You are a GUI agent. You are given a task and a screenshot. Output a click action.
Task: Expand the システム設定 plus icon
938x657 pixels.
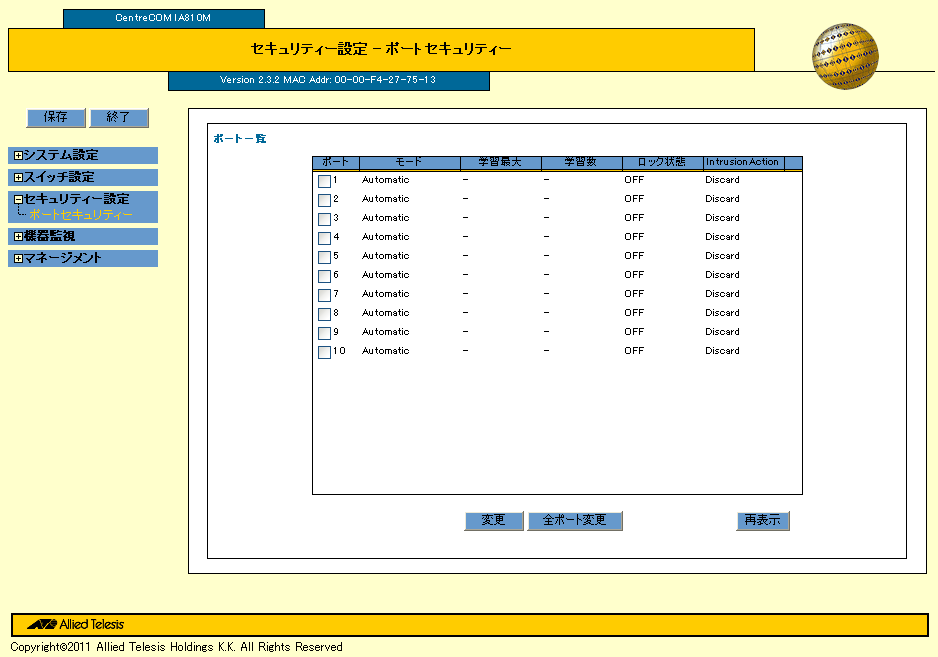pos(18,156)
